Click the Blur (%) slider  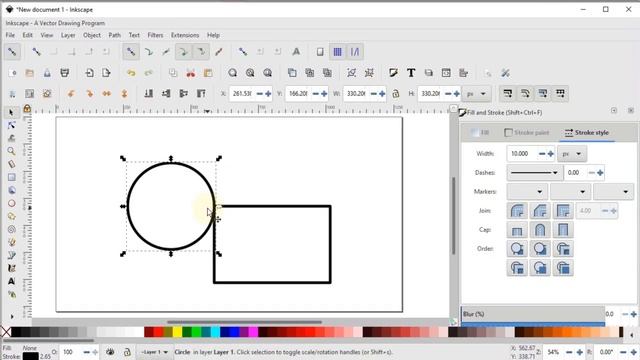tap(533, 314)
